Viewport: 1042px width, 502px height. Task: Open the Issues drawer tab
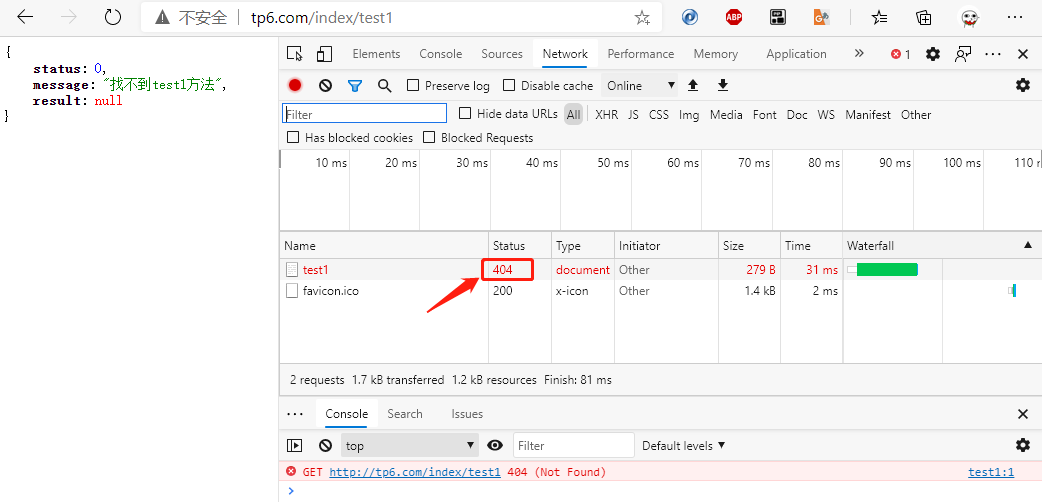(x=467, y=414)
